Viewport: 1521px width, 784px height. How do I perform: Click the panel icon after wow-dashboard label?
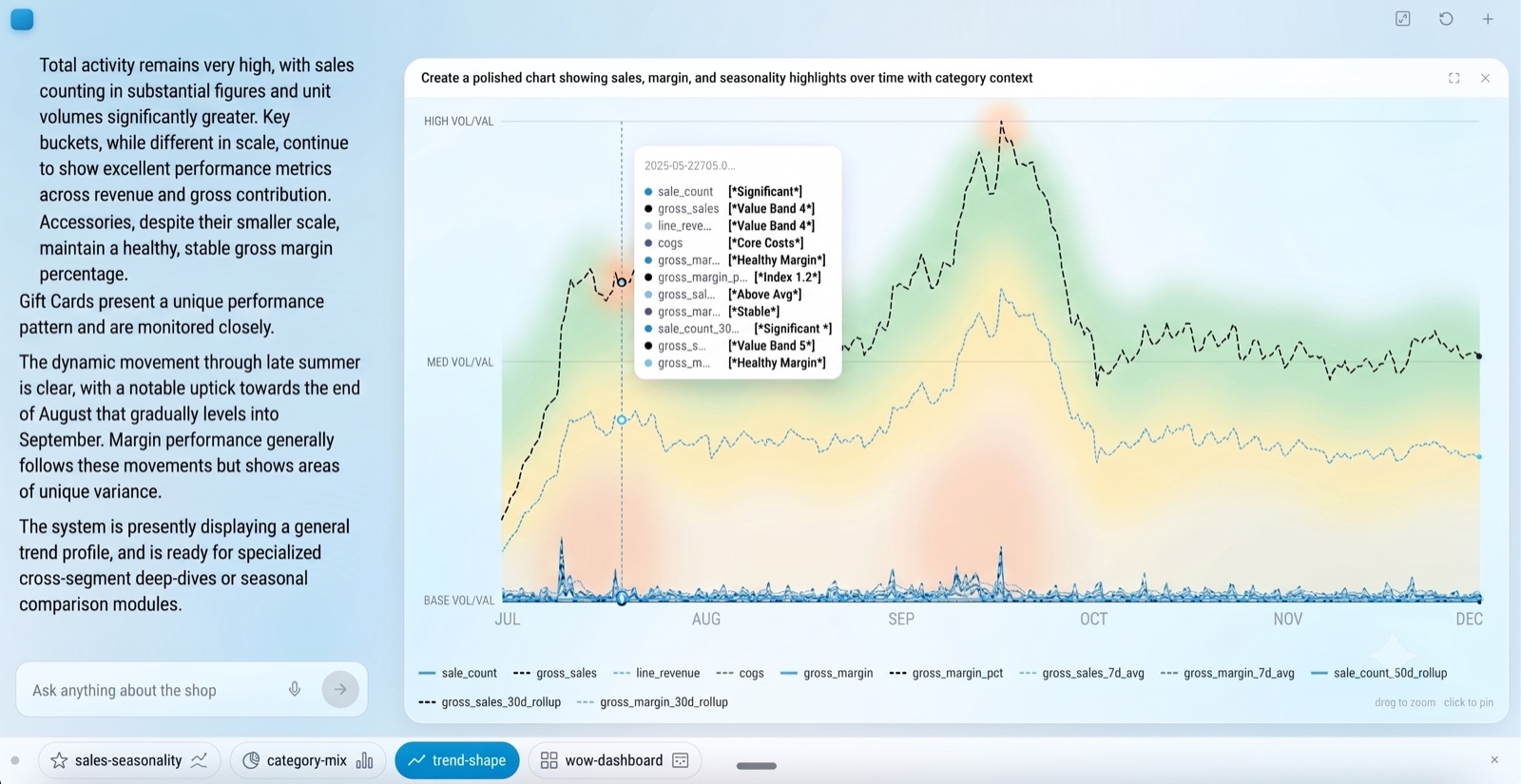(681, 760)
